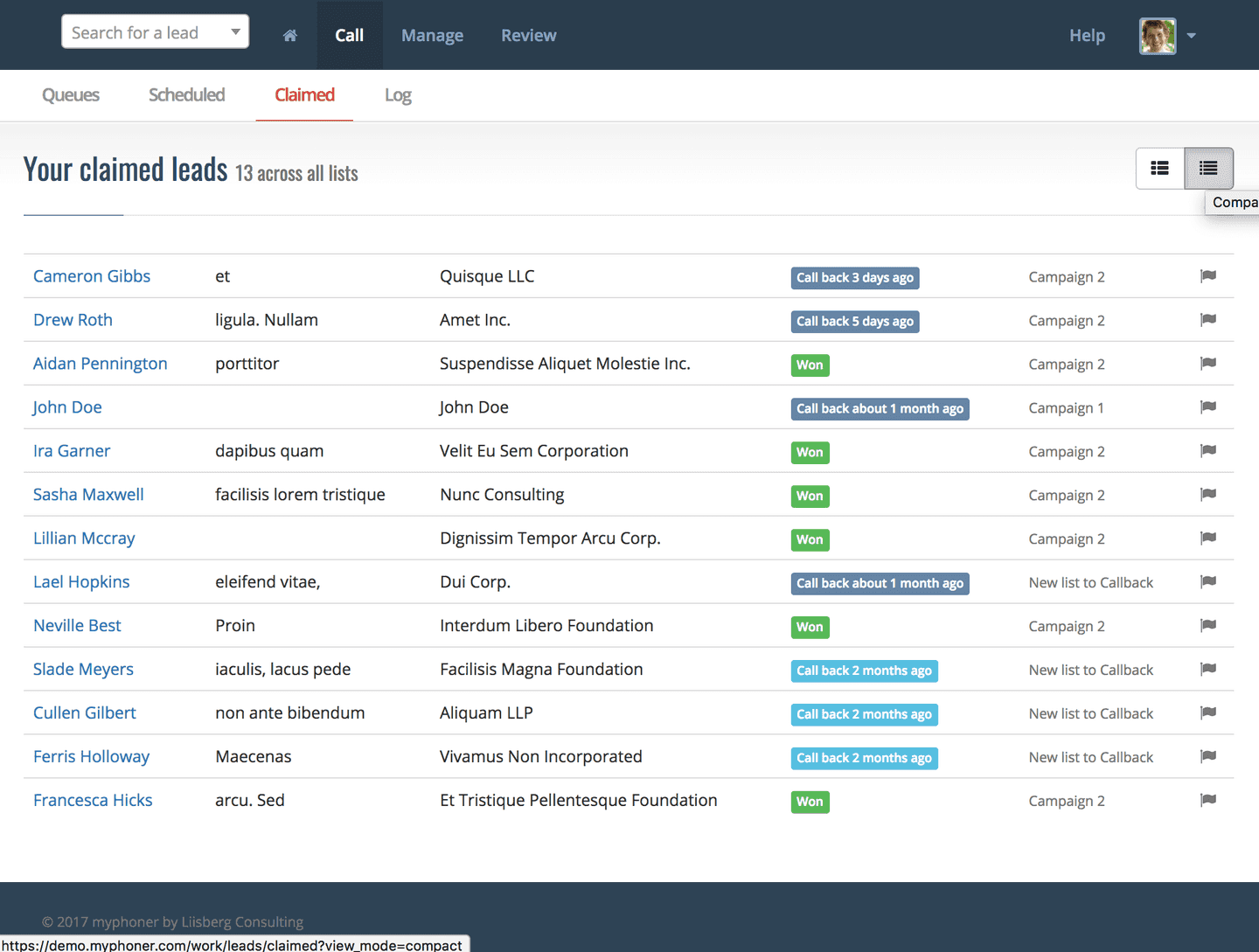The width and height of the screenshot is (1259, 952).
Task: Flag the John Doe lead
Action: [1208, 407]
